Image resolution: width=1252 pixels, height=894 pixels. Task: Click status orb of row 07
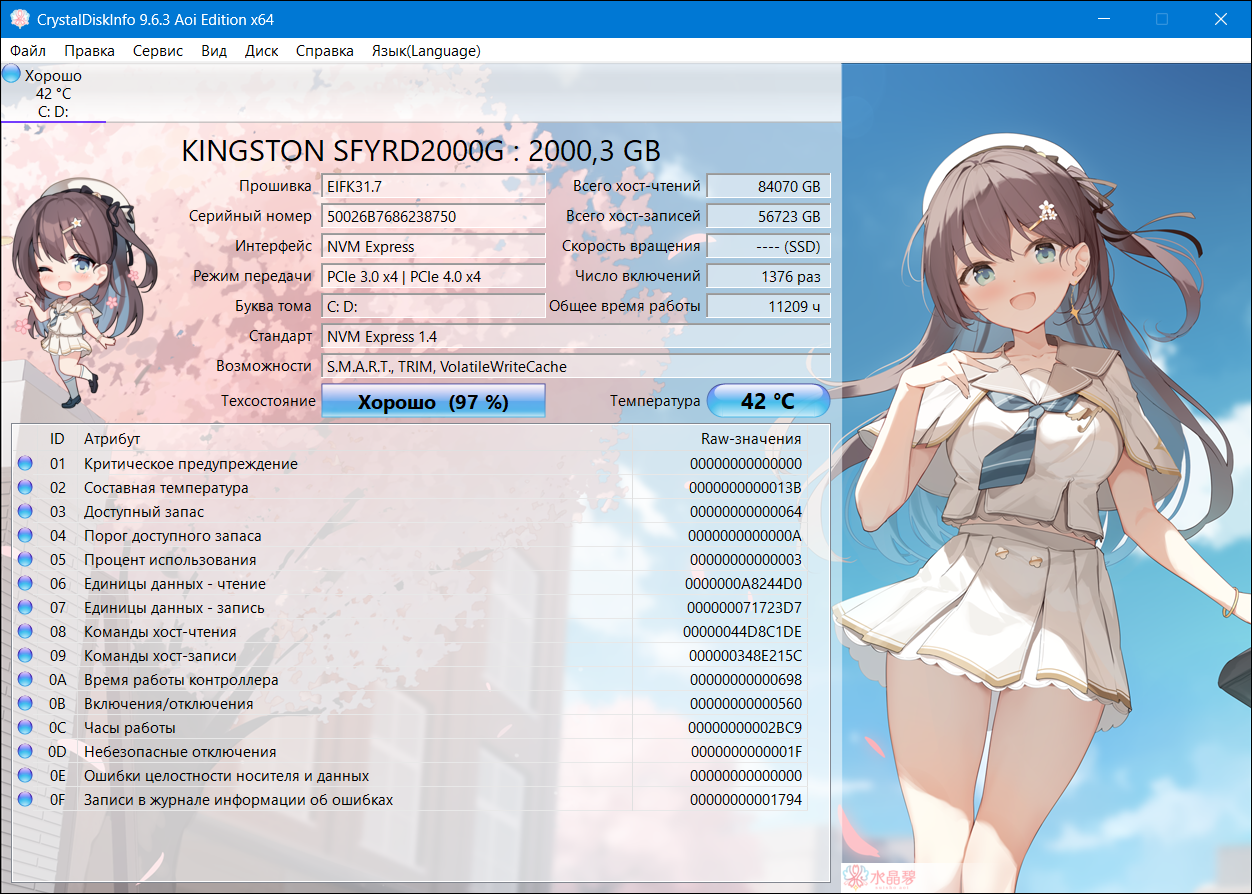pyautogui.click(x=25, y=607)
